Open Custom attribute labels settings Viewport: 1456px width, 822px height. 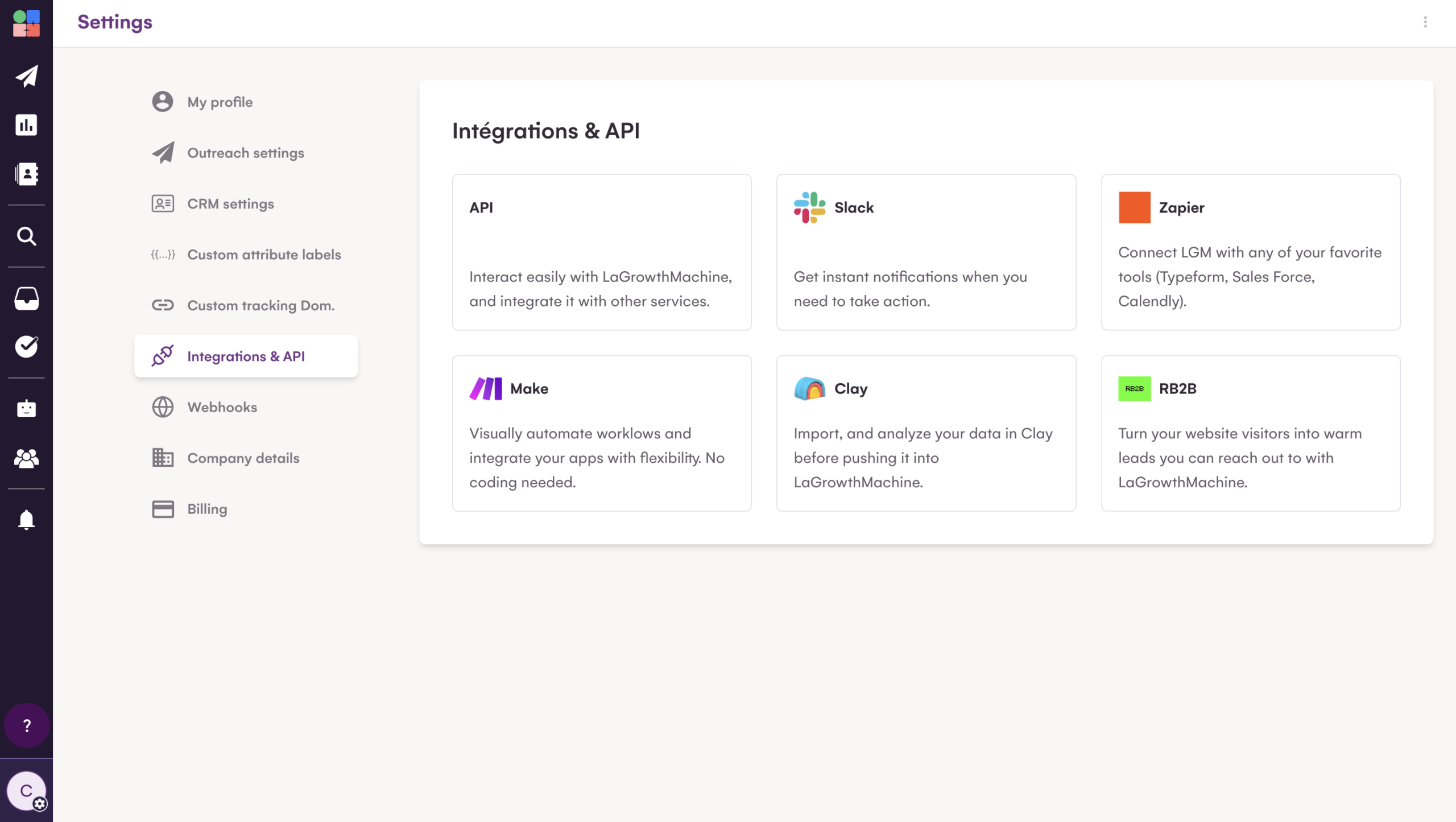point(263,254)
